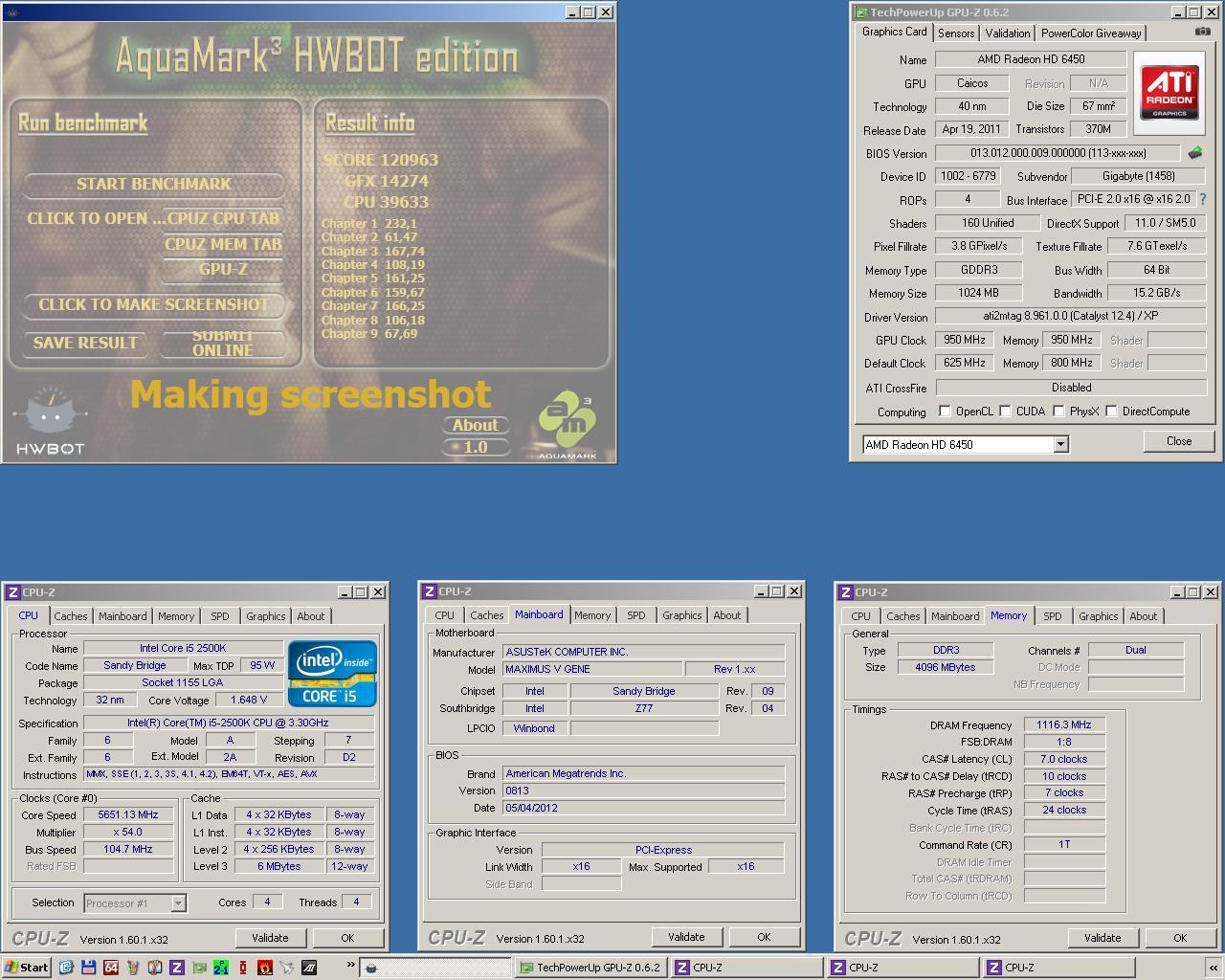This screenshot has height=980, width=1225.
Task: Click the Intel Core i5 logo in CPU-Z
Action: pyautogui.click(x=332, y=675)
